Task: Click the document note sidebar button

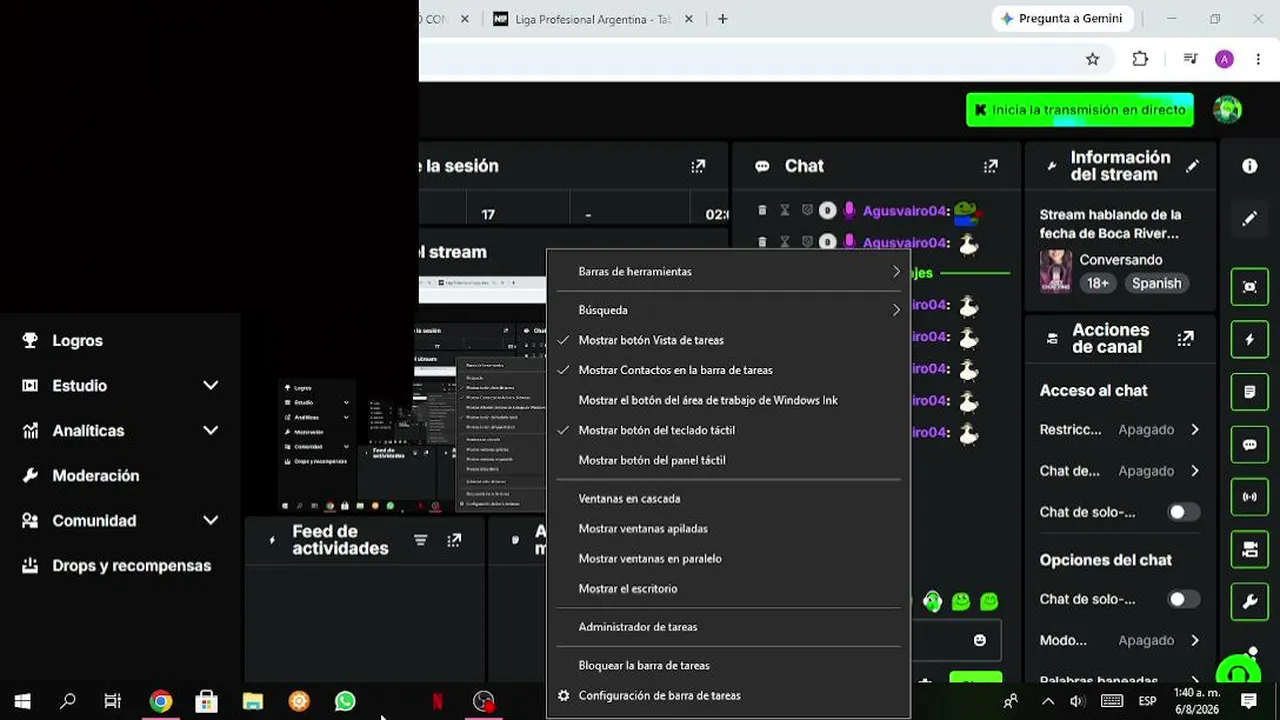Action: [x=1250, y=392]
